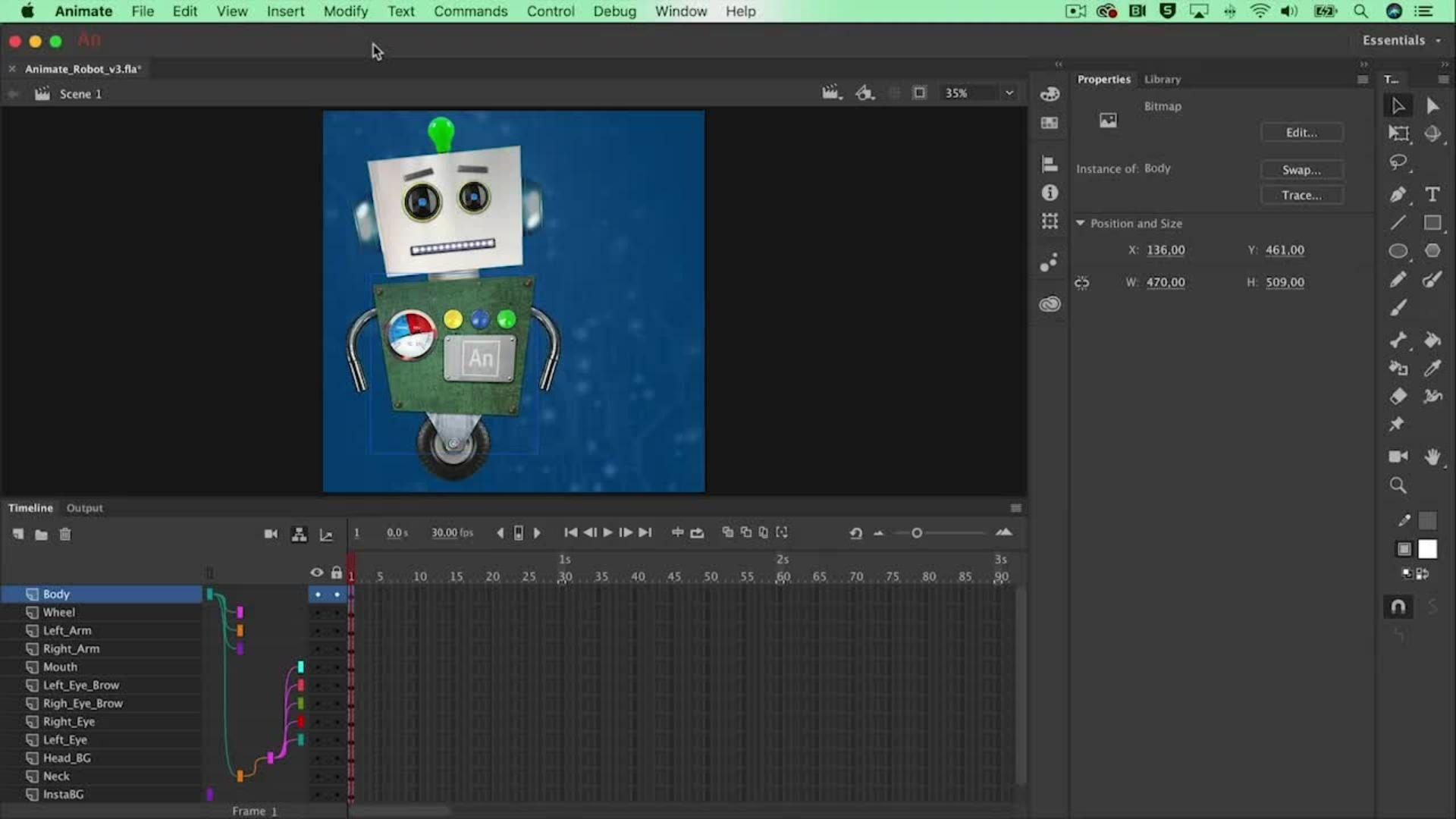Activate the Camera tool

pyautogui.click(x=1398, y=456)
